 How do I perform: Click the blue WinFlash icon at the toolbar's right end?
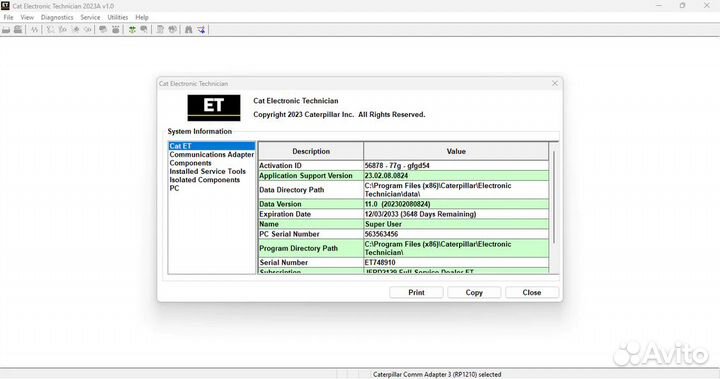pos(201,30)
